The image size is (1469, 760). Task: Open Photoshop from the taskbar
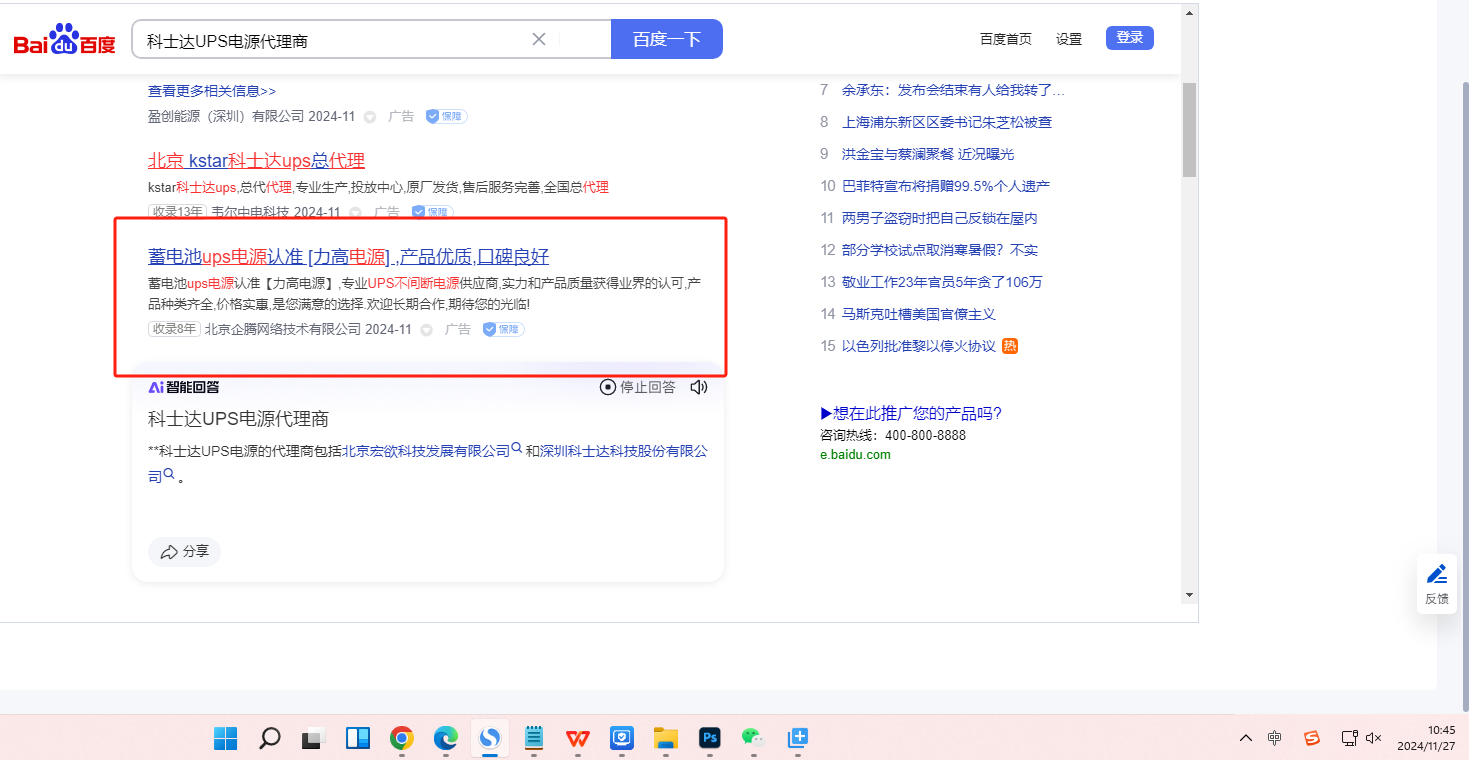711,738
